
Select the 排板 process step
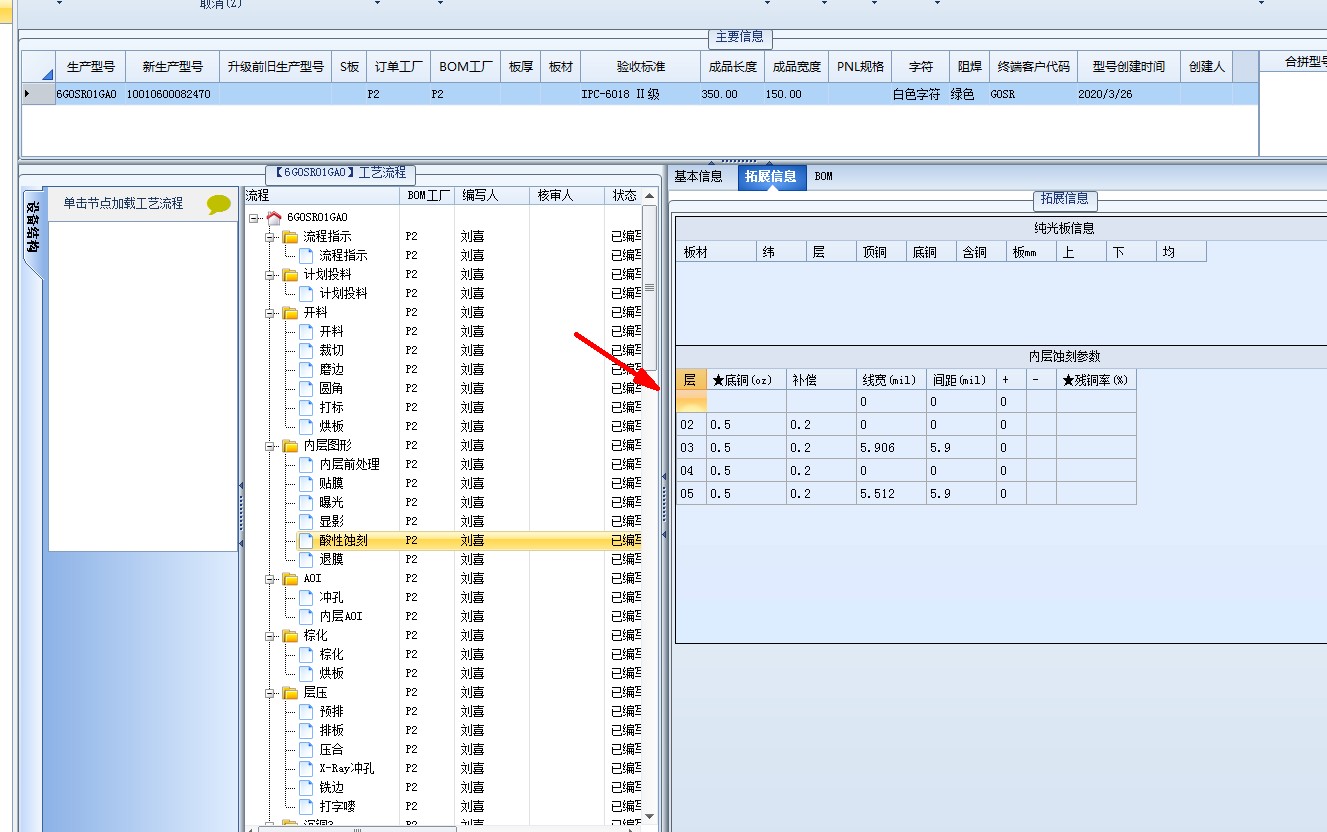[x=331, y=730]
